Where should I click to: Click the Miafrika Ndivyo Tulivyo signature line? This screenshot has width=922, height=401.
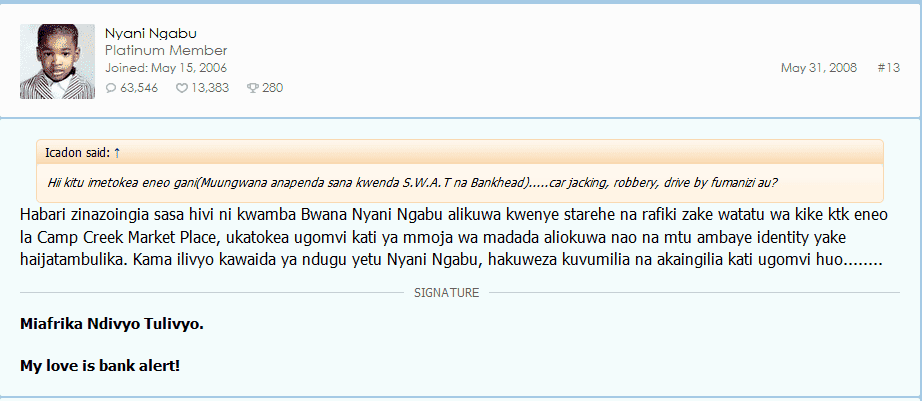point(112,324)
